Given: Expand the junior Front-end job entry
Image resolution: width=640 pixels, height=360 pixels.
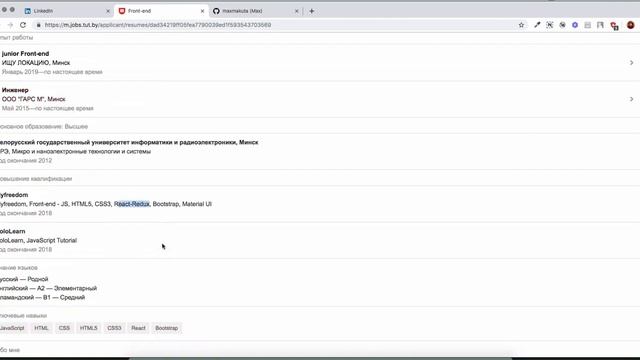Looking at the screenshot, I should (x=631, y=63).
